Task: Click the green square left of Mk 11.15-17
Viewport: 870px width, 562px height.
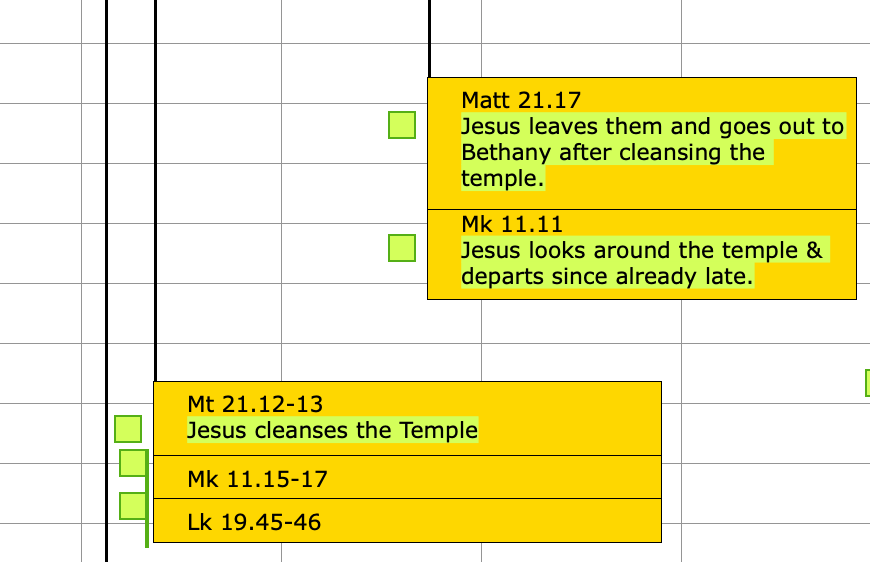Action: pyautogui.click(x=132, y=463)
